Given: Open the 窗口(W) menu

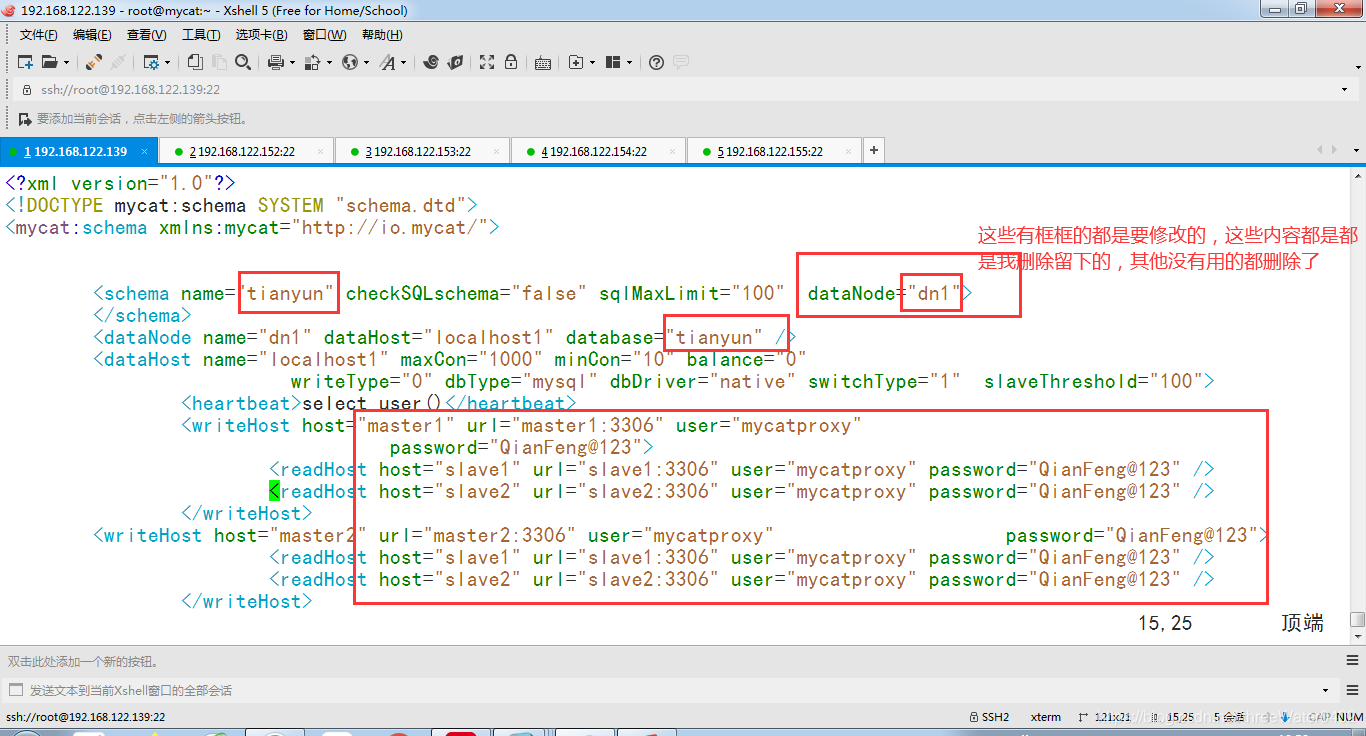Looking at the screenshot, I should tap(324, 35).
